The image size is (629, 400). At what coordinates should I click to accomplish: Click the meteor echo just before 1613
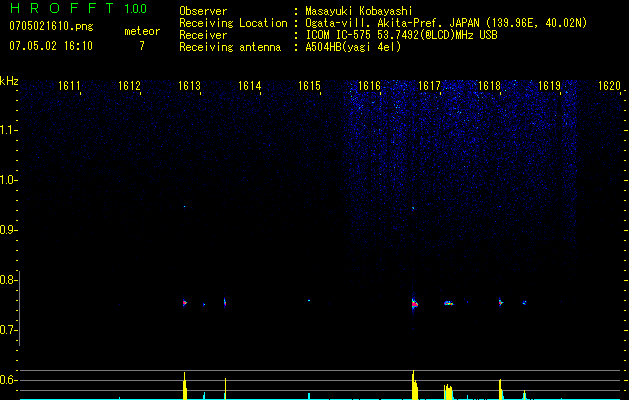pyautogui.click(x=185, y=303)
